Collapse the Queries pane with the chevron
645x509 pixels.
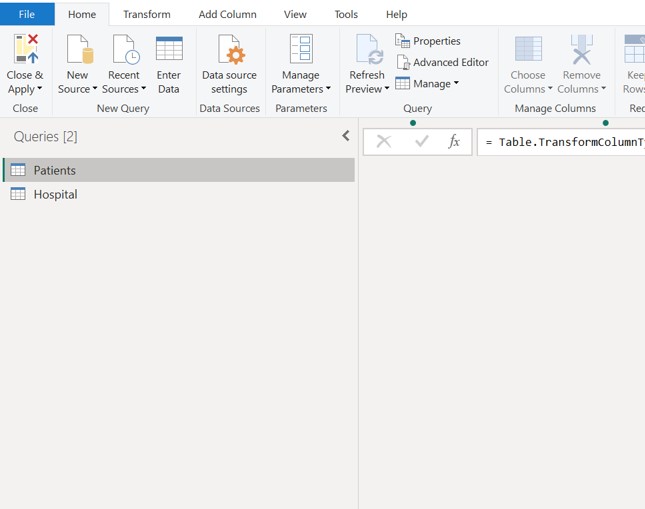346,136
